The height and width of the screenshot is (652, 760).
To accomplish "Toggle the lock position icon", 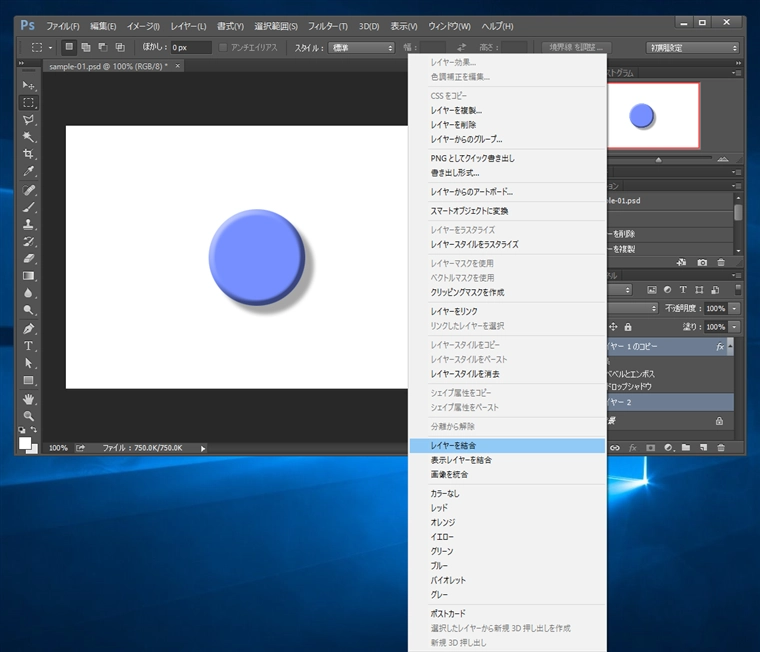I will (x=613, y=327).
